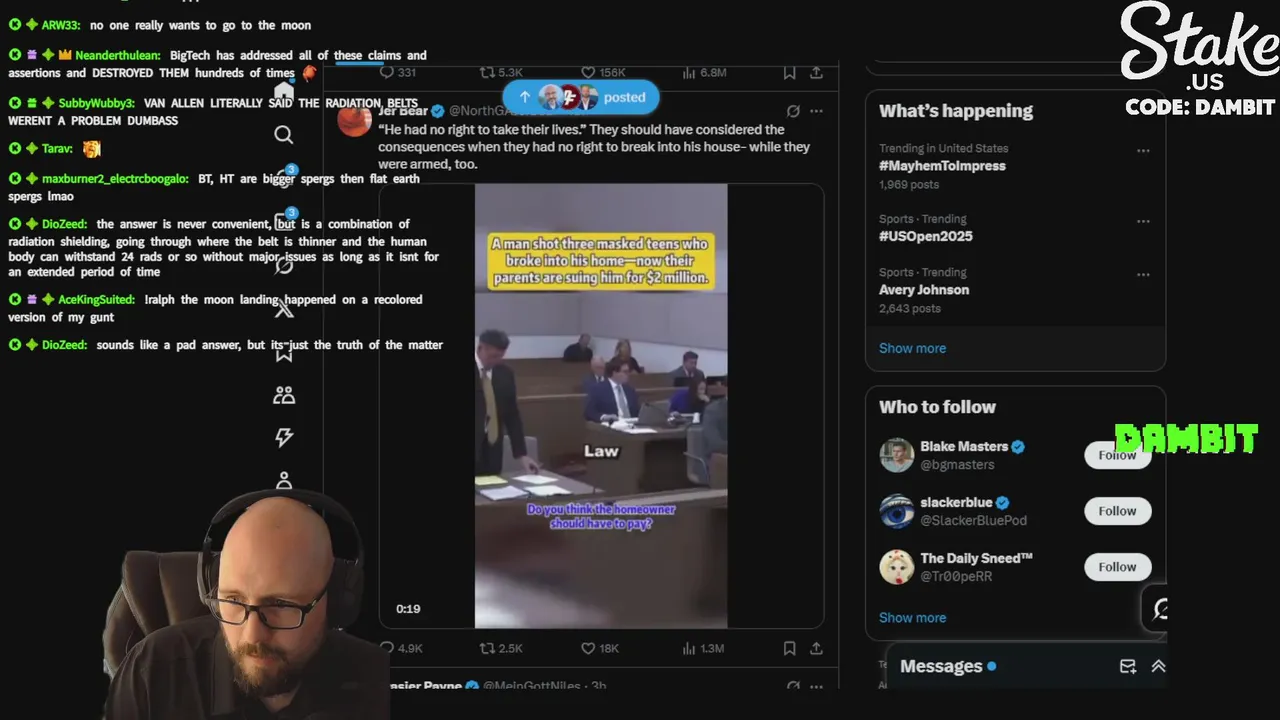1280x720 pixels.
Task: Open the search magnifier in sidebar
Action: [x=284, y=135]
